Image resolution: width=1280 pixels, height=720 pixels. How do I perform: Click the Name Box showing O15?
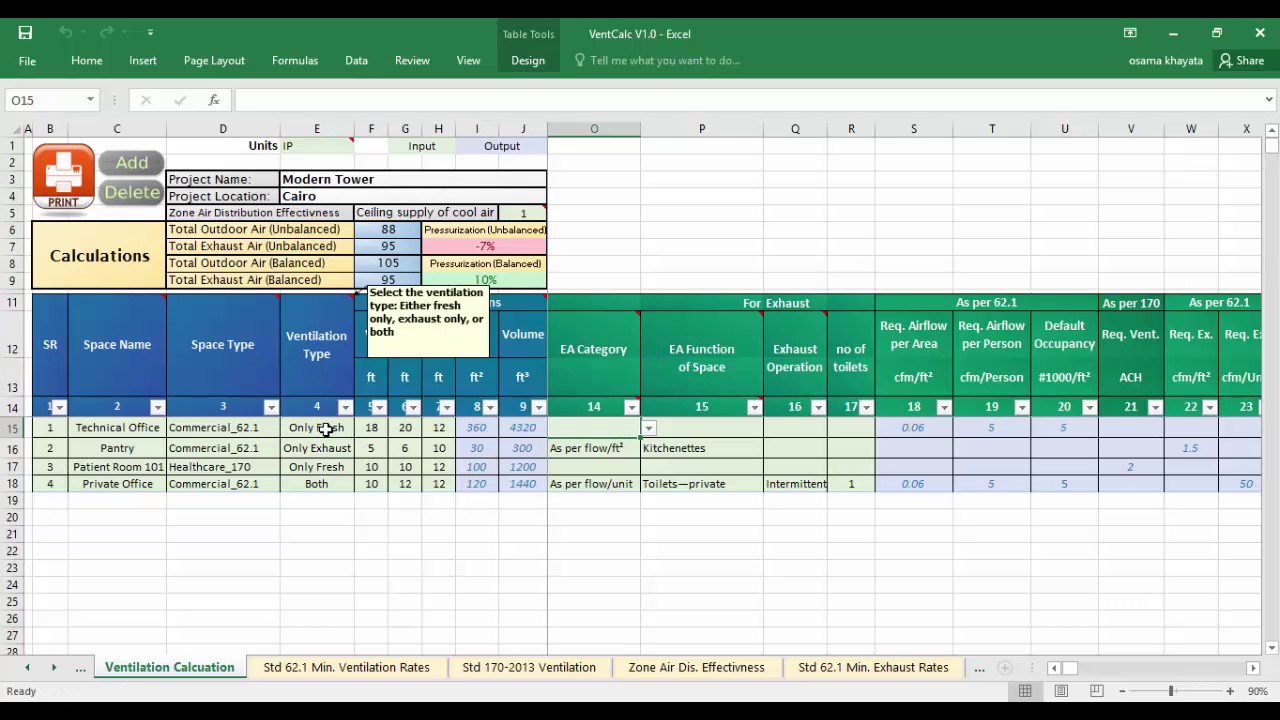[x=43, y=100]
